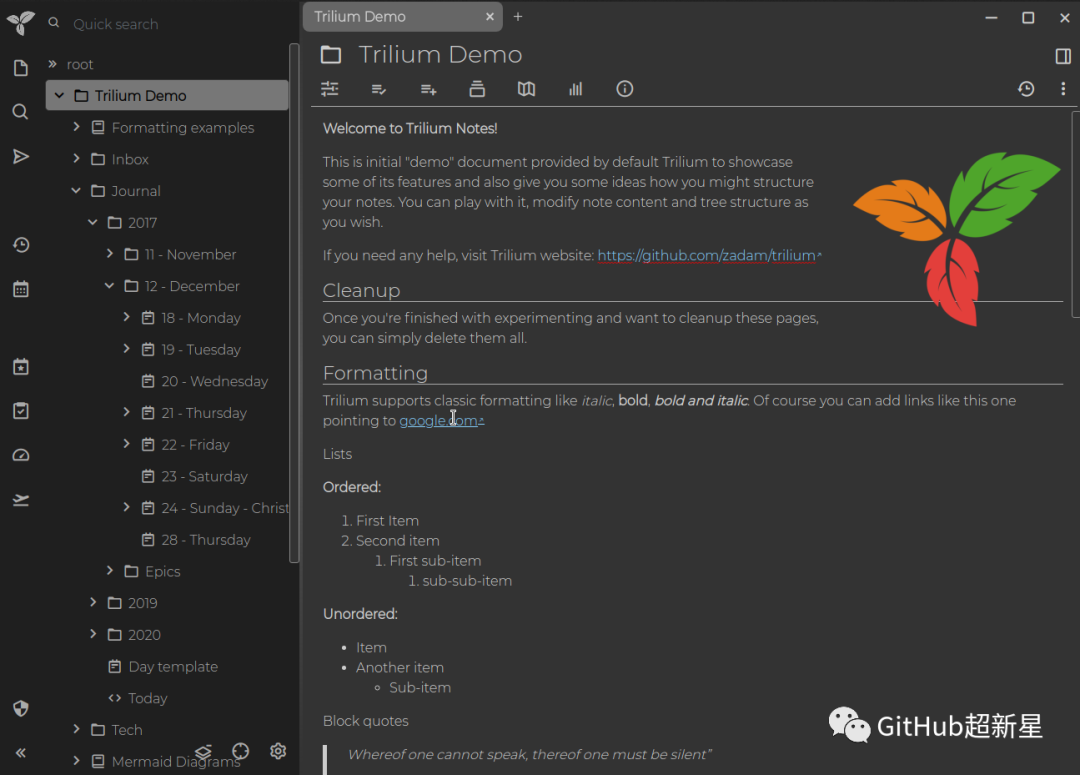The height and width of the screenshot is (775, 1080).
Task: Expand the Formatting examples node
Action: (76, 127)
